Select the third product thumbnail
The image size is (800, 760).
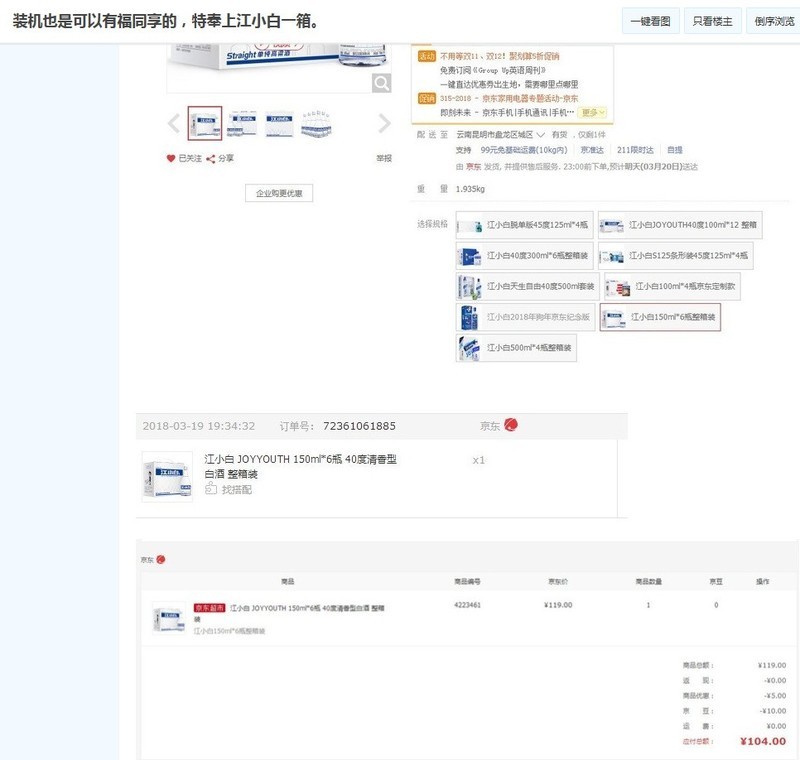click(279, 123)
